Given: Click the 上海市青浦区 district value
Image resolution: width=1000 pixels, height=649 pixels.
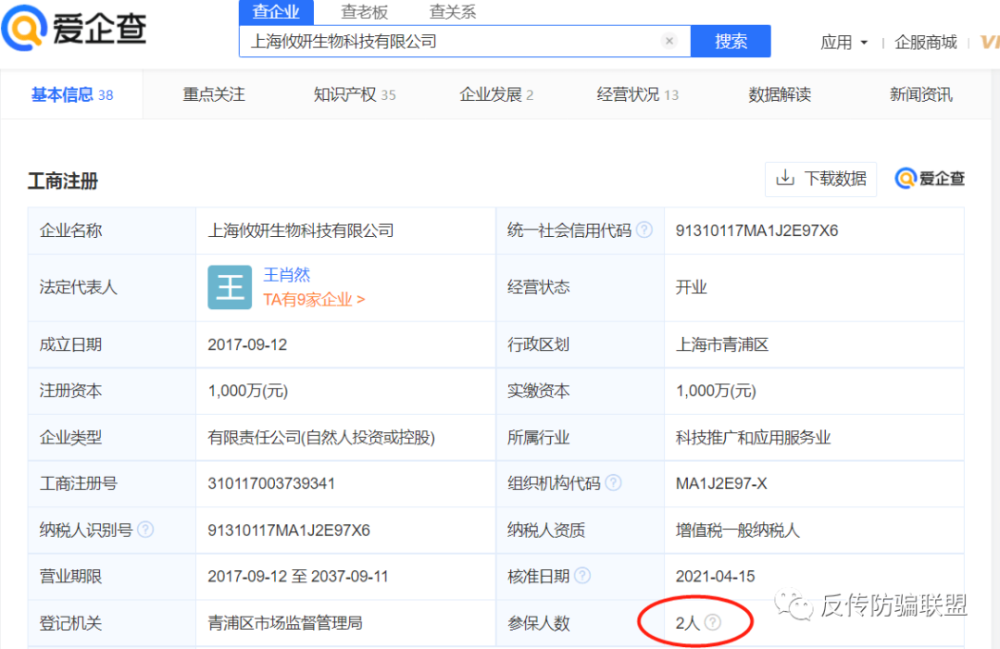Looking at the screenshot, I should [722, 345].
